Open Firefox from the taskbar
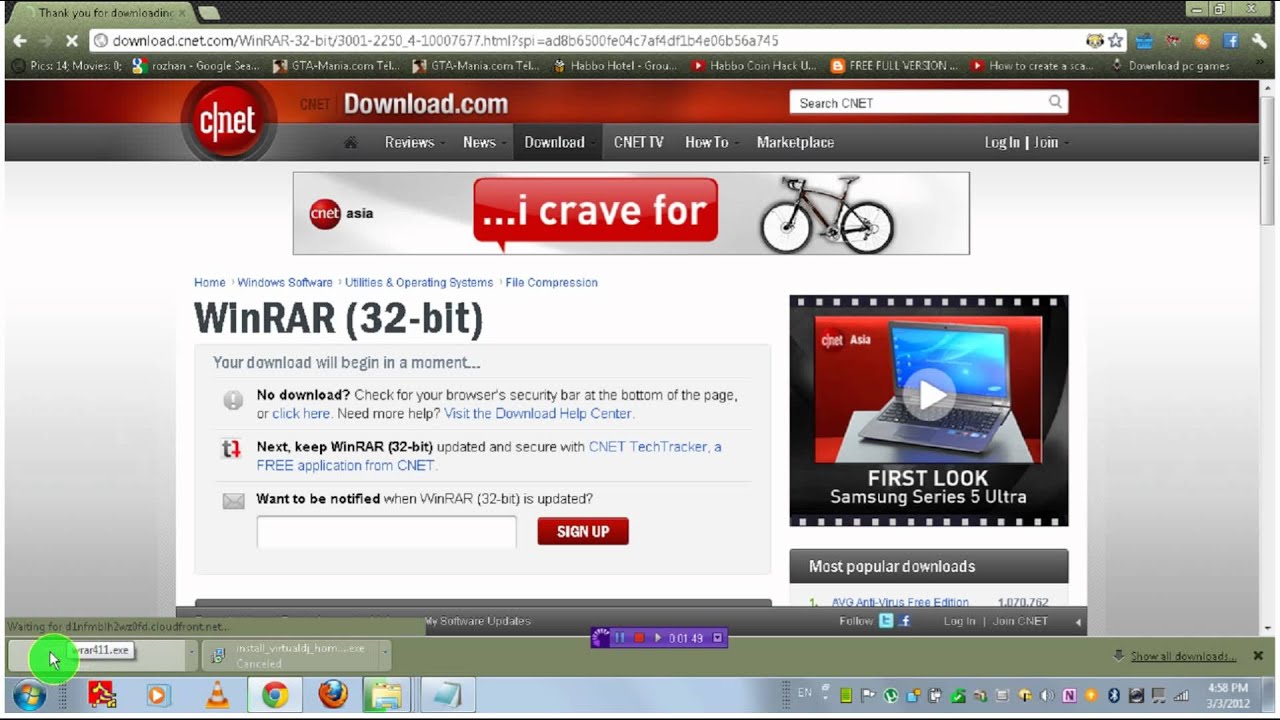1280x720 pixels. 333,694
